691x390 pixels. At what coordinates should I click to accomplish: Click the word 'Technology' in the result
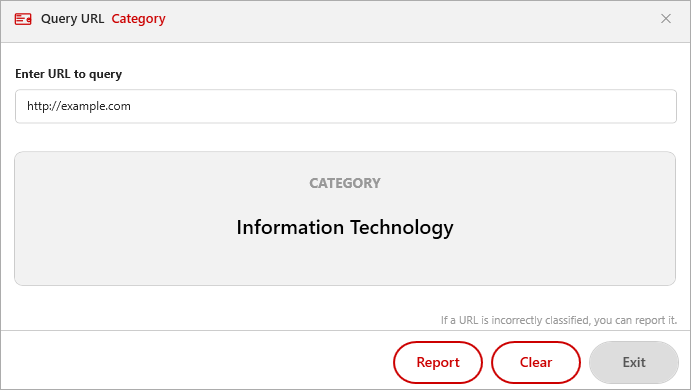(x=401, y=227)
